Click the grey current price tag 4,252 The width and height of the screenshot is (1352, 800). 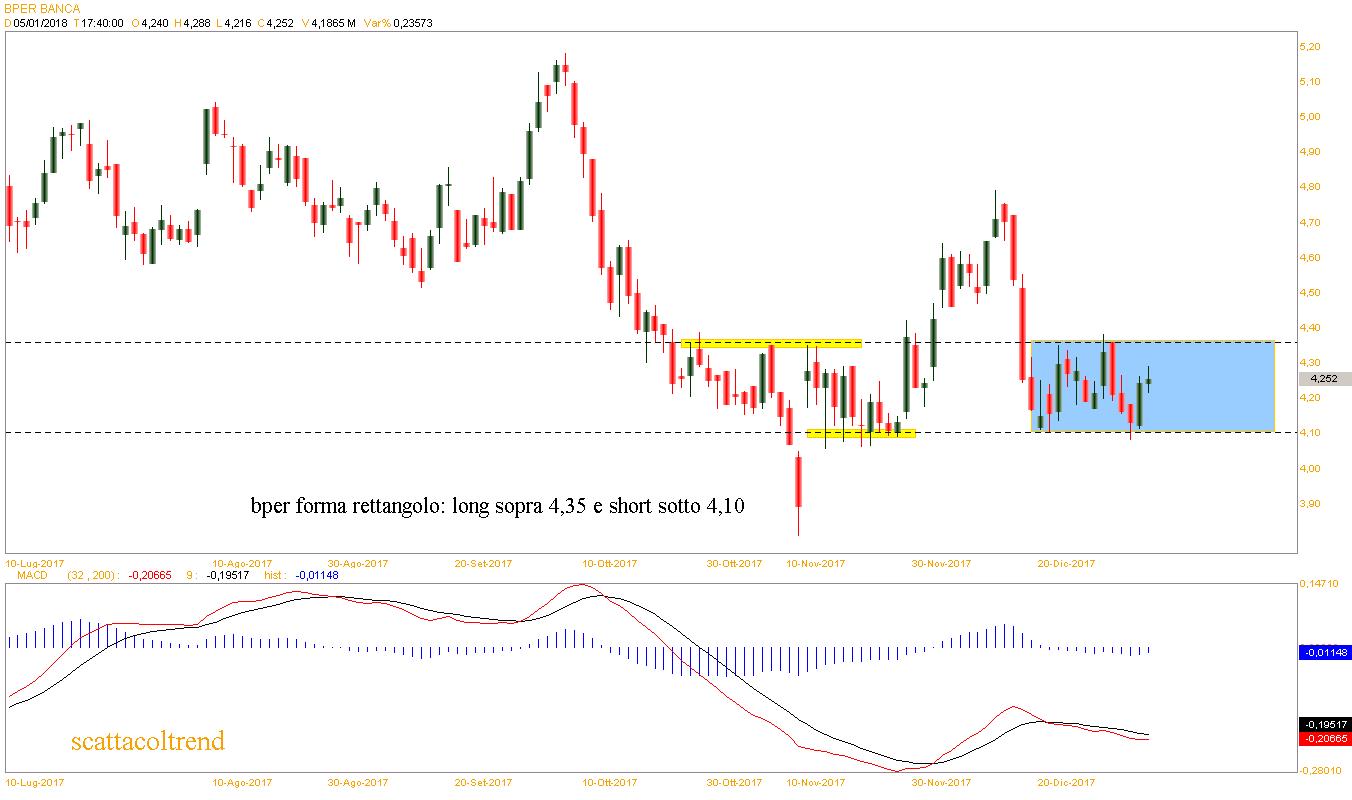pyautogui.click(x=1323, y=379)
